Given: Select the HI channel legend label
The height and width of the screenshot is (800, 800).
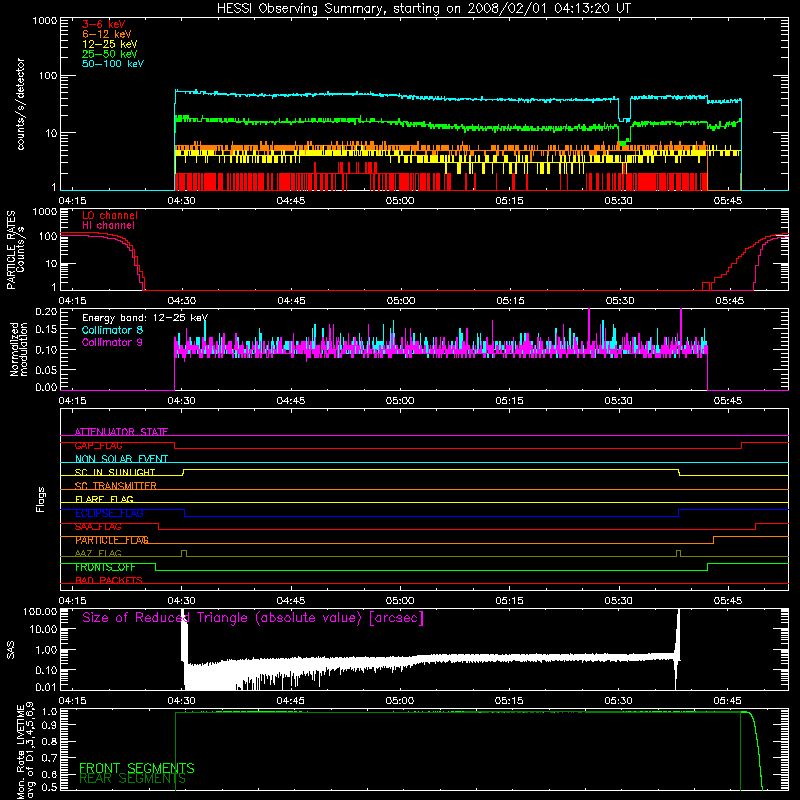Looking at the screenshot, I should [108, 226].
